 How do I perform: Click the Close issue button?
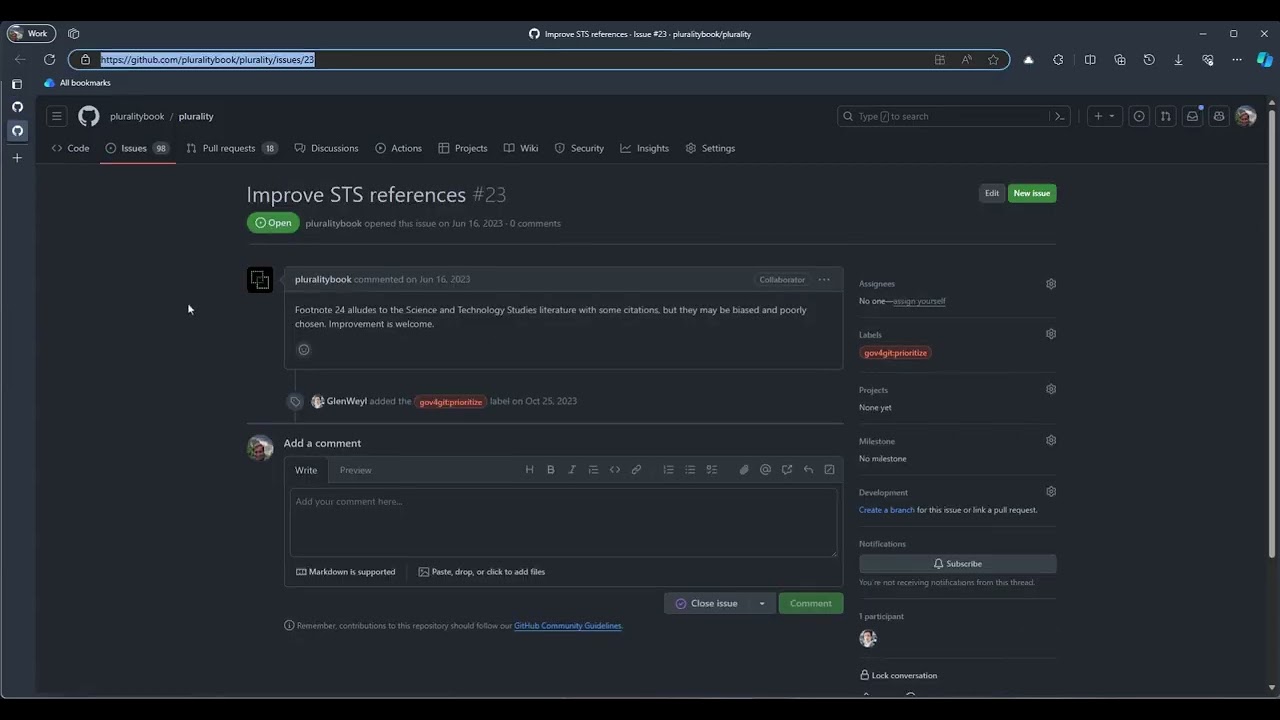(707, 603)
